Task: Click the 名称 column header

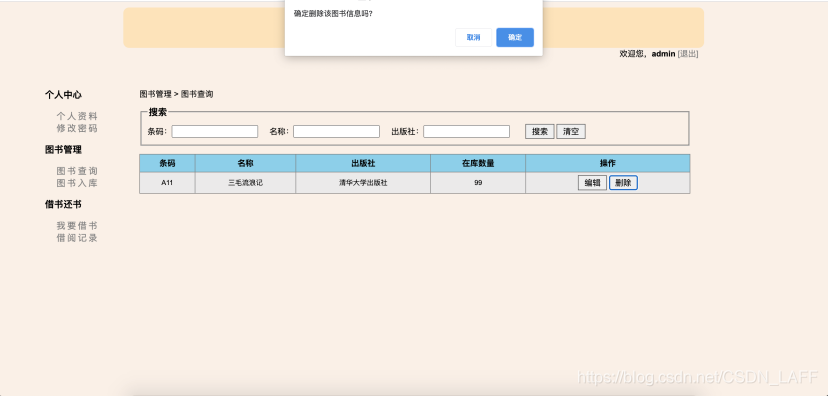Action: tap(246, 163)
